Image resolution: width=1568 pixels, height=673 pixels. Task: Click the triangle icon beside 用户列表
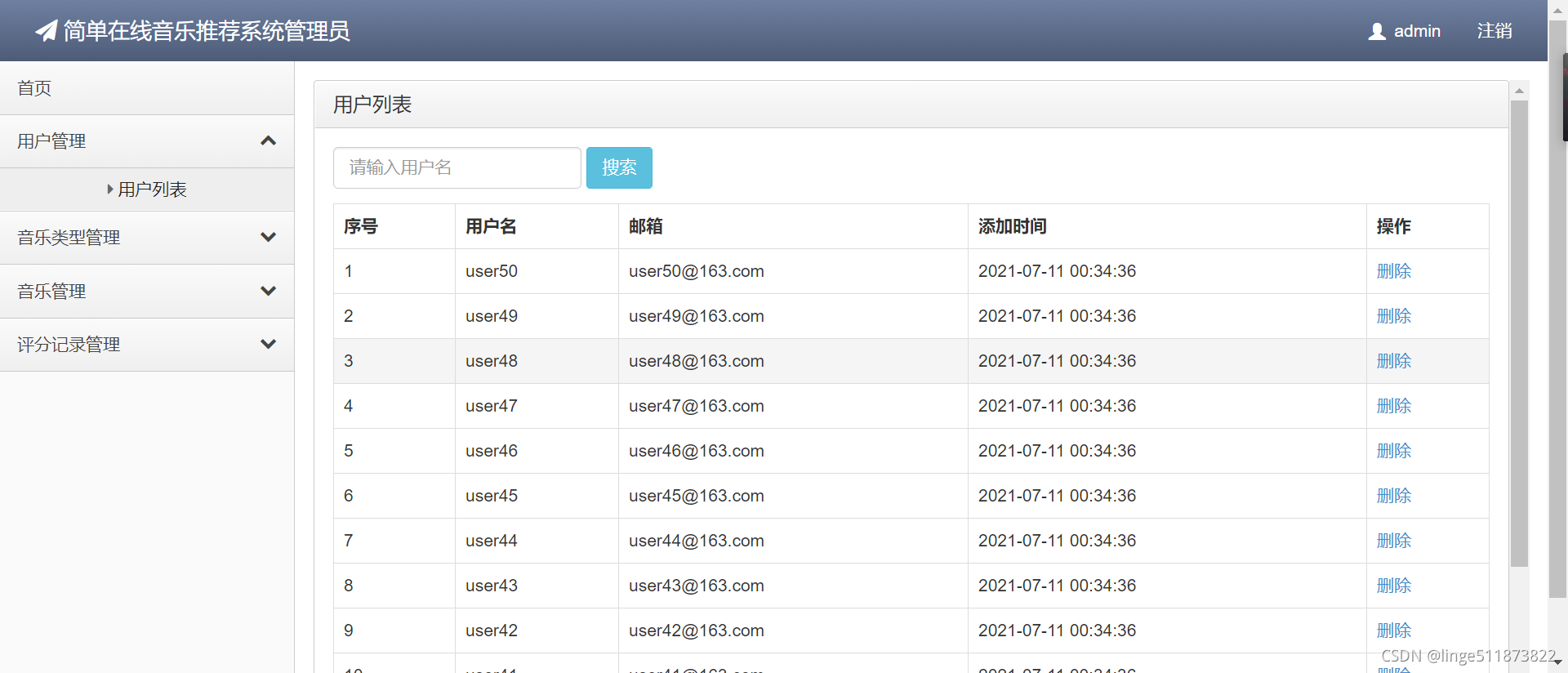point(110,189)
